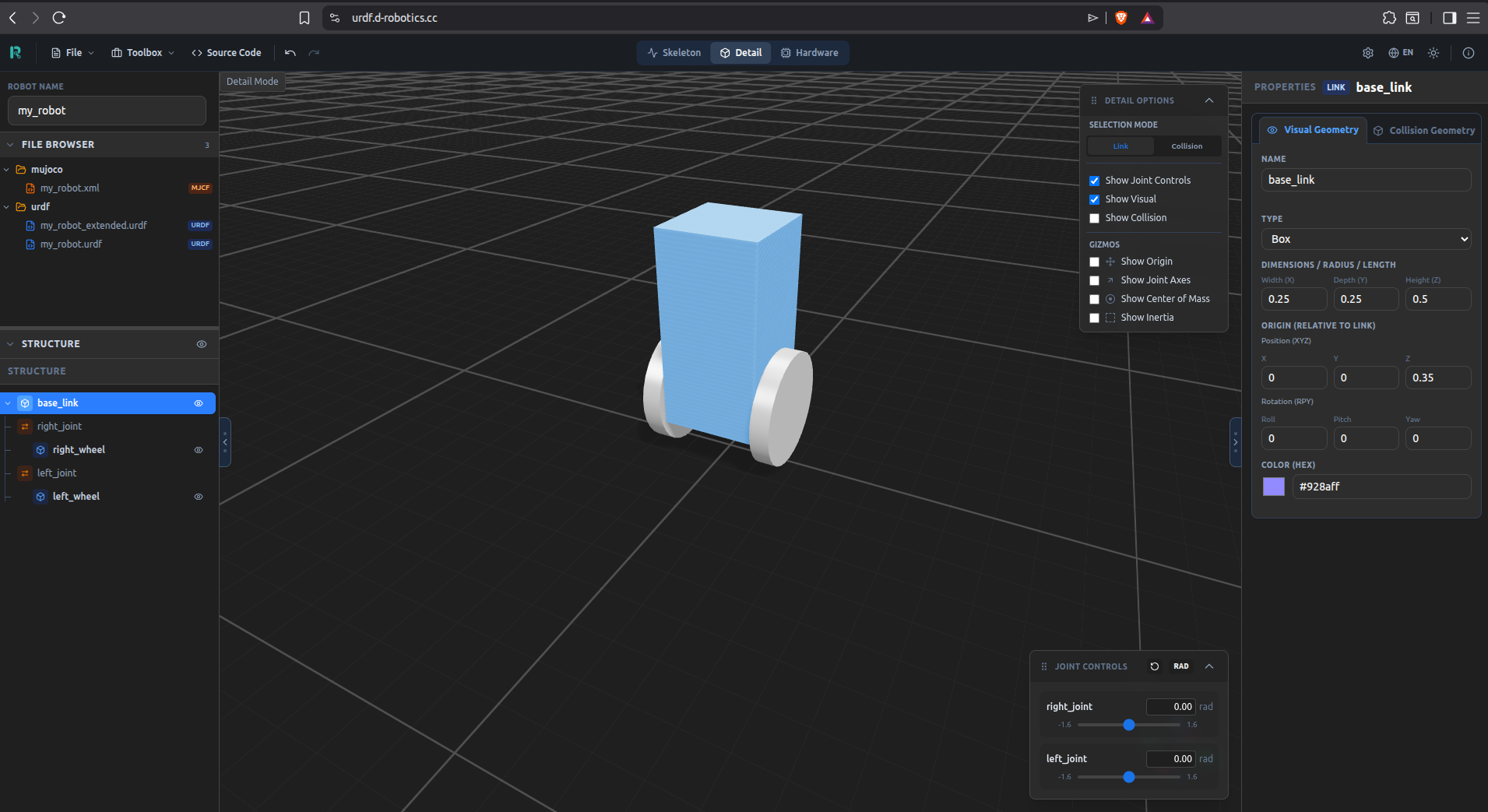Image resolution: width=1488 pixels, height=812 pixels.
Task: Click the Brave shields lion icon
Action: (x=1121, y=18)
